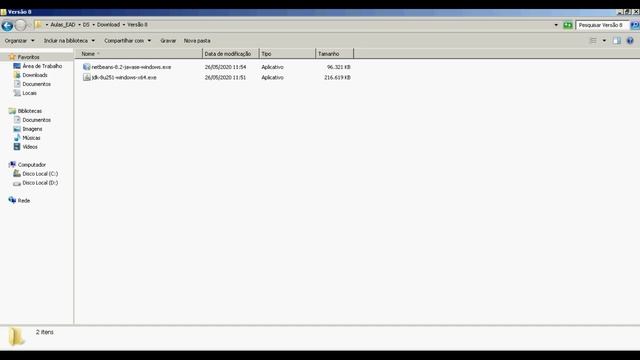Navigate to DS folder in breadcrumb

[86, 25]
